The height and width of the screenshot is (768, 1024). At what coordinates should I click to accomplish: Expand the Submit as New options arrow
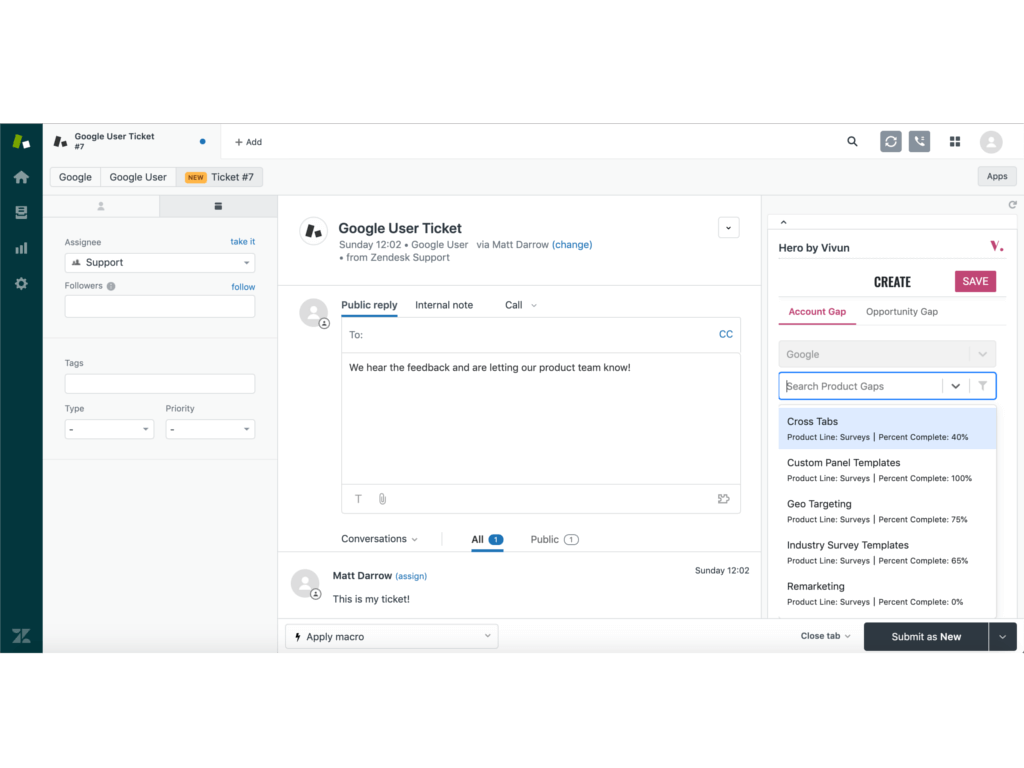(x=1003, y=637)
